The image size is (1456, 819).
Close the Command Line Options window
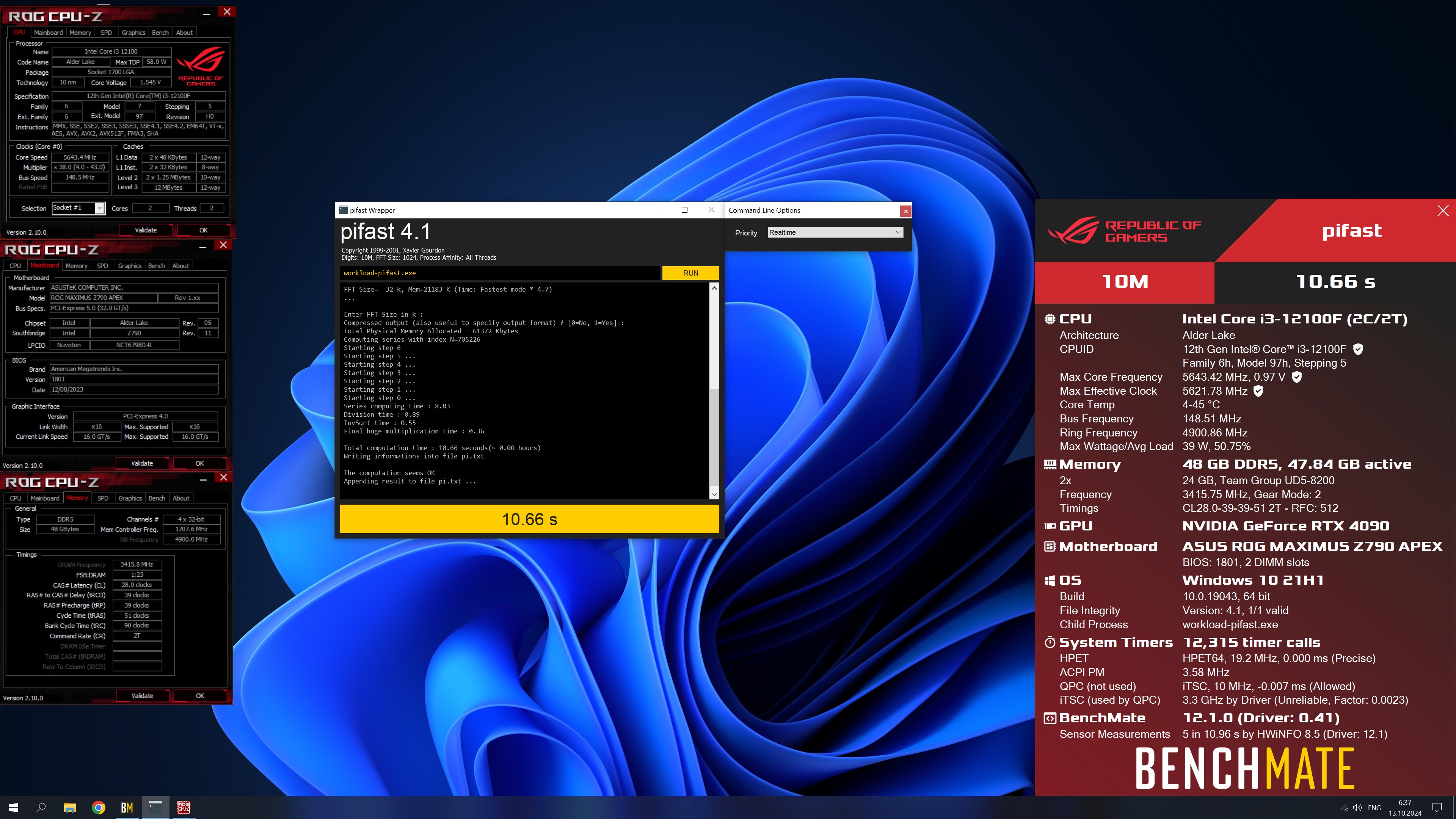tap(905, 211)
